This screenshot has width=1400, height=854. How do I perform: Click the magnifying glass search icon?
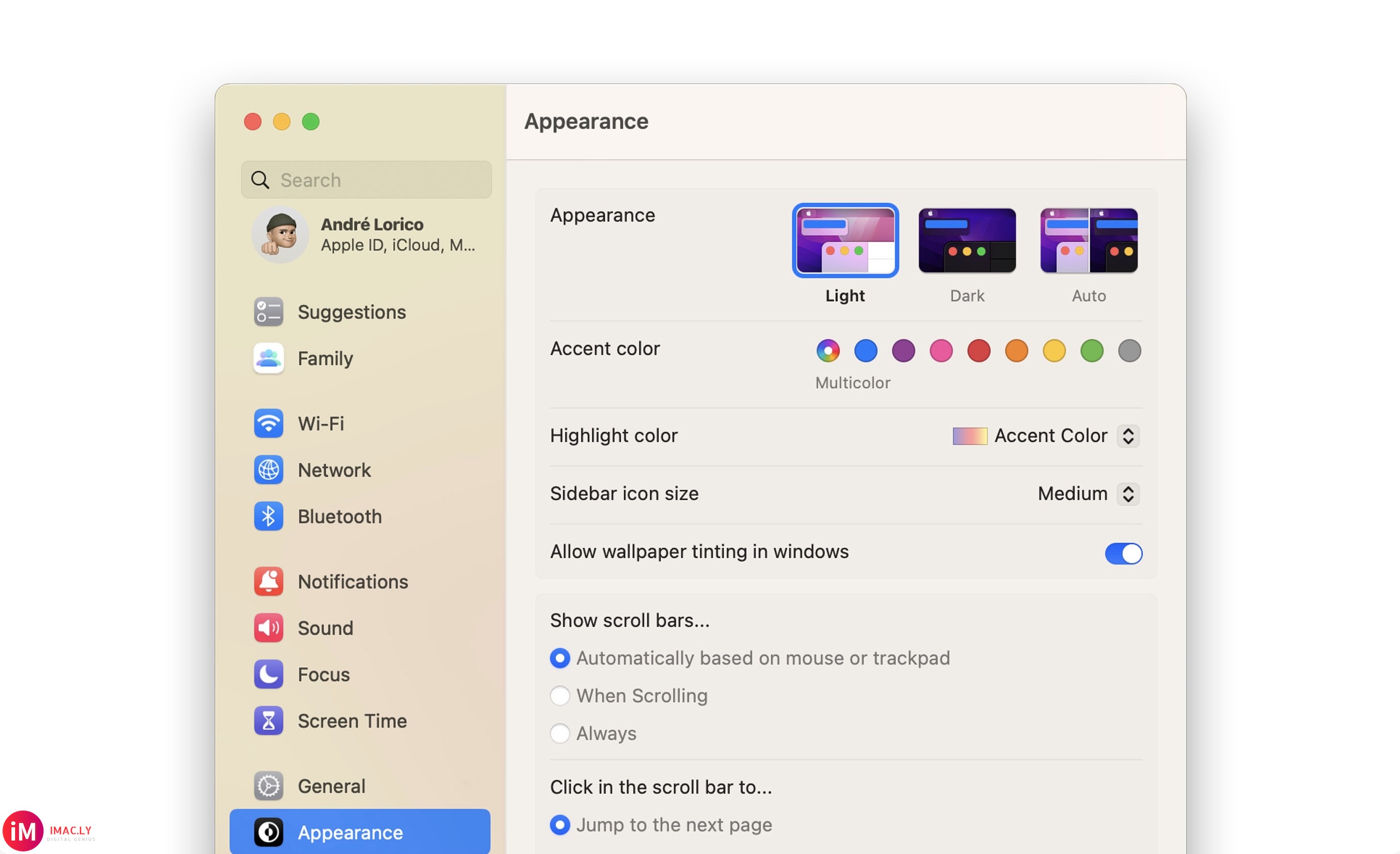(x=260, y=180)
